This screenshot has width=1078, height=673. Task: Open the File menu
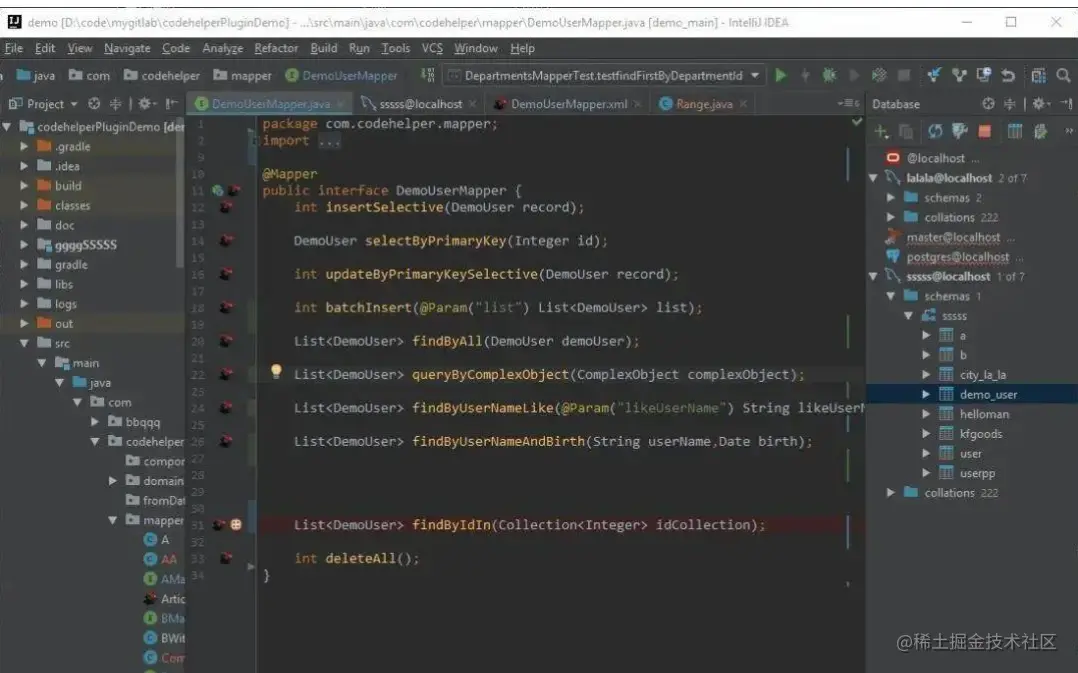[x=14, y=48]
